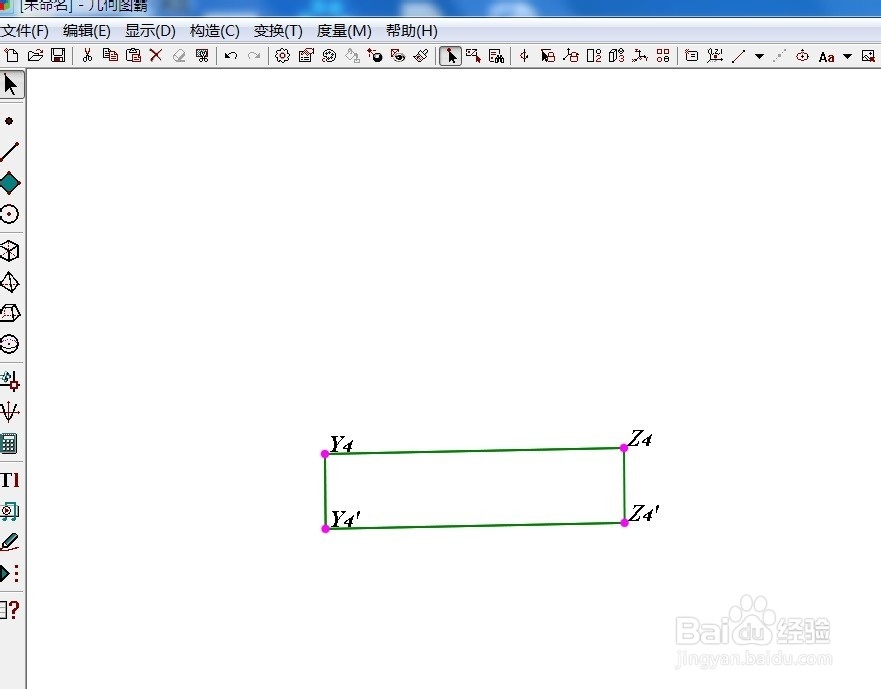Click the Copy icon in toolbar
The height and width of the screenshot is (689, 881).
click(110, 56)
